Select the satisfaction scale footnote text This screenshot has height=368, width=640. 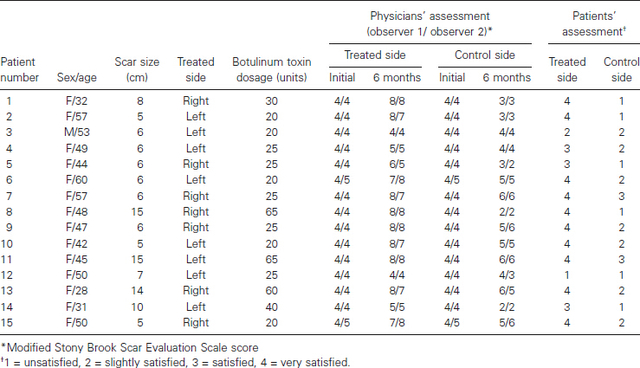(175, 362)
